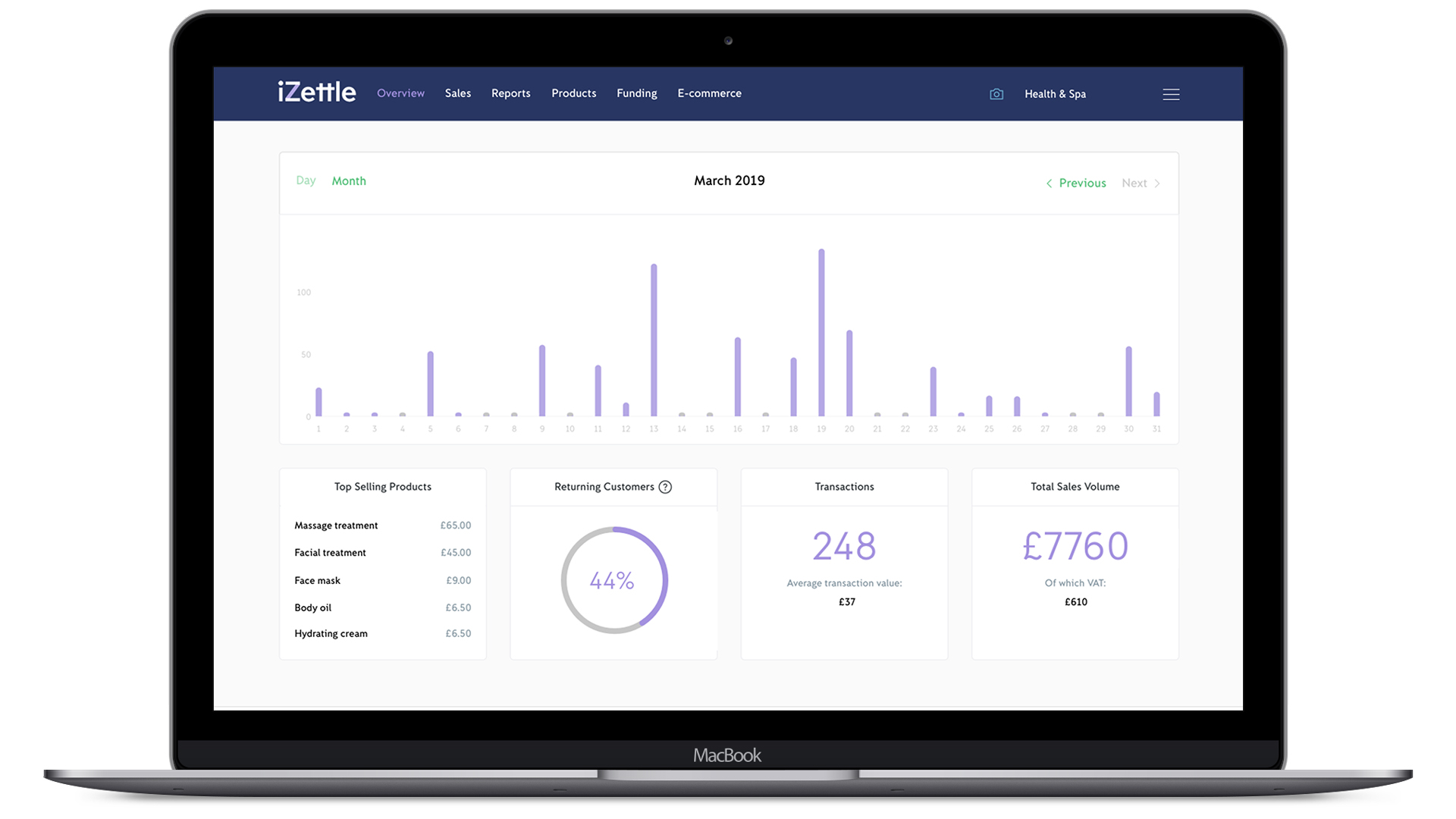The width and height of the screenshot is (1456, 819).
Task: Expand the Sales navigation section
Action: point(457,93)
